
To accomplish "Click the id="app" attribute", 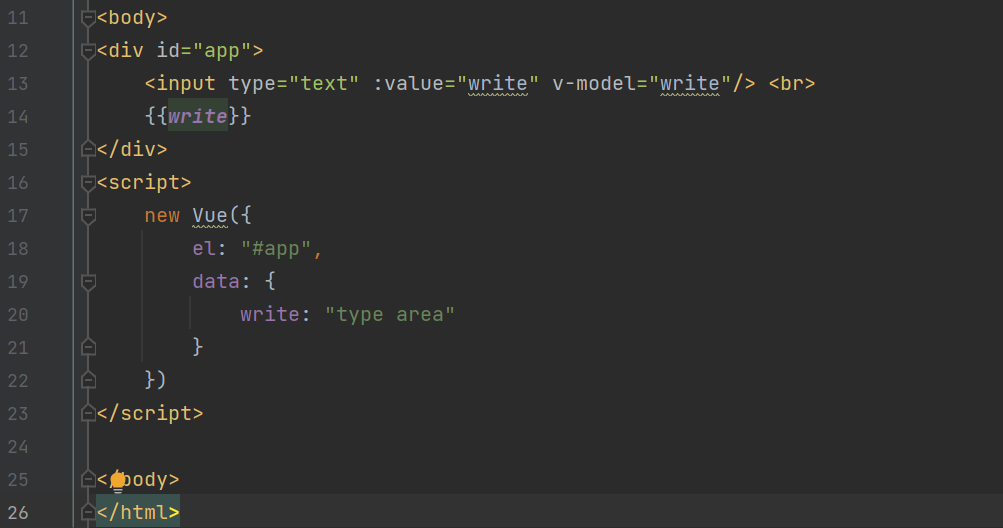I will [204, 51].
